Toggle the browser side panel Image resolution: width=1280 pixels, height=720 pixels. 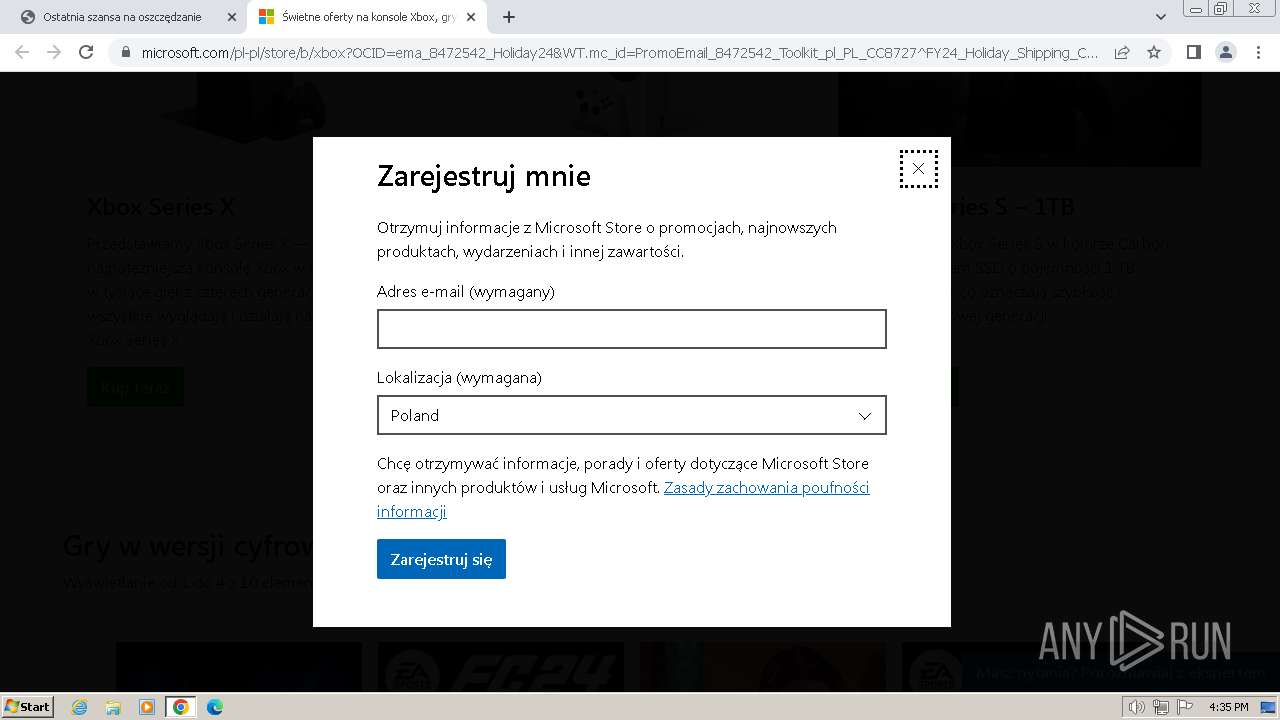point(1193,52)
